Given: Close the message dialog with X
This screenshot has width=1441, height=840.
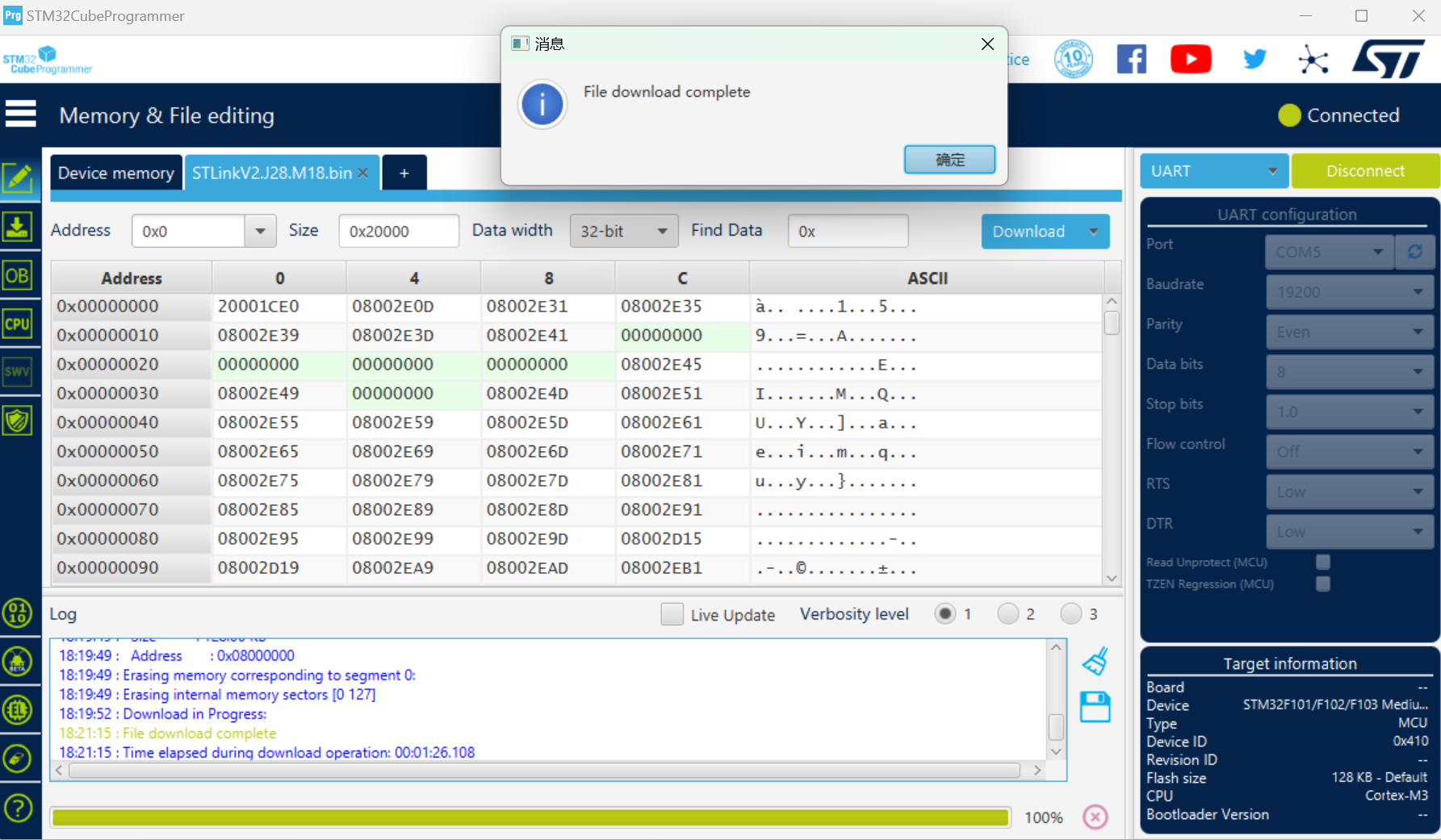Looking at the screenshot, I should point(987,44).
